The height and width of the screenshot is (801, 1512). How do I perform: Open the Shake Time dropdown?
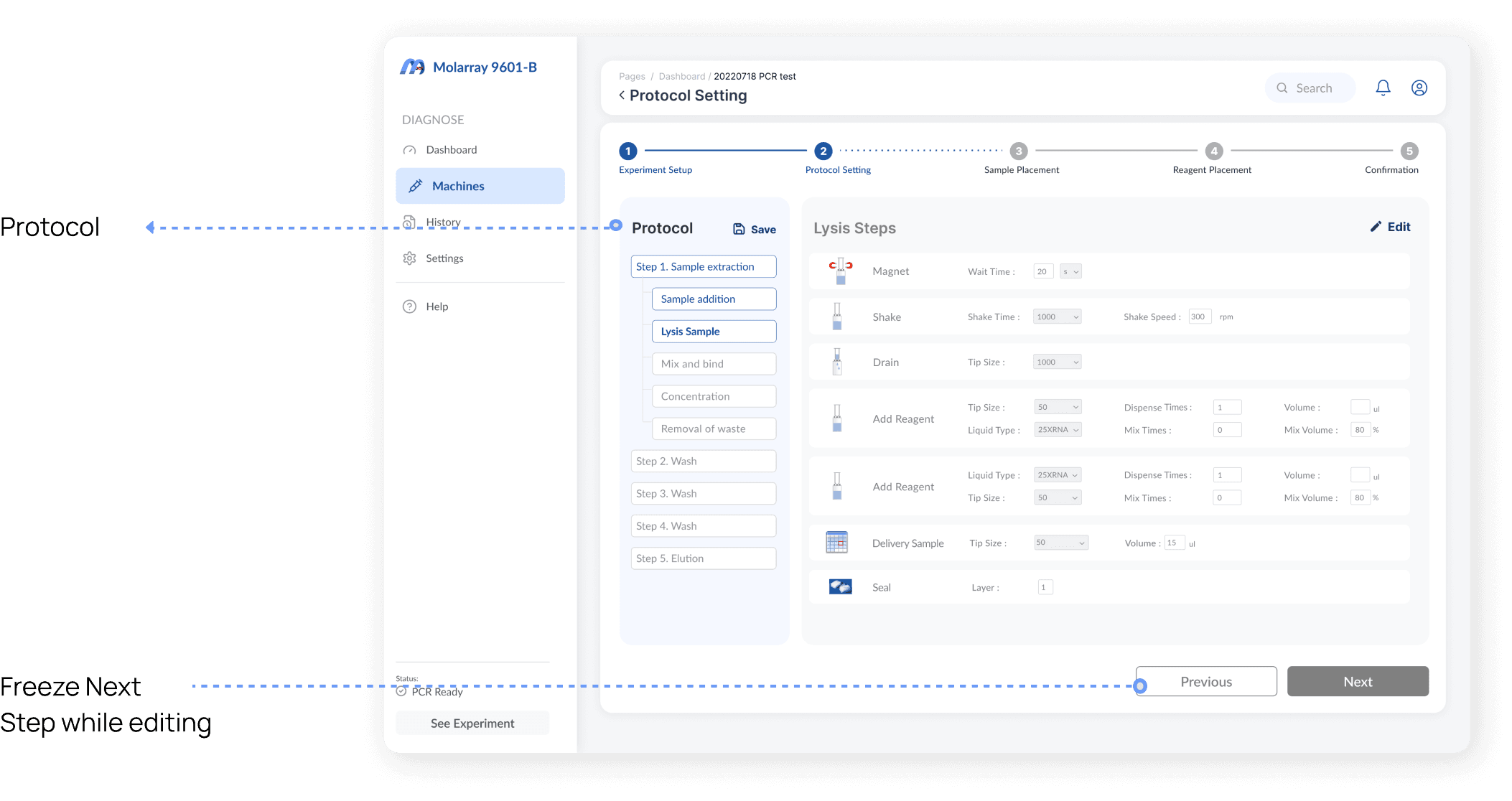click(1057, 317)
